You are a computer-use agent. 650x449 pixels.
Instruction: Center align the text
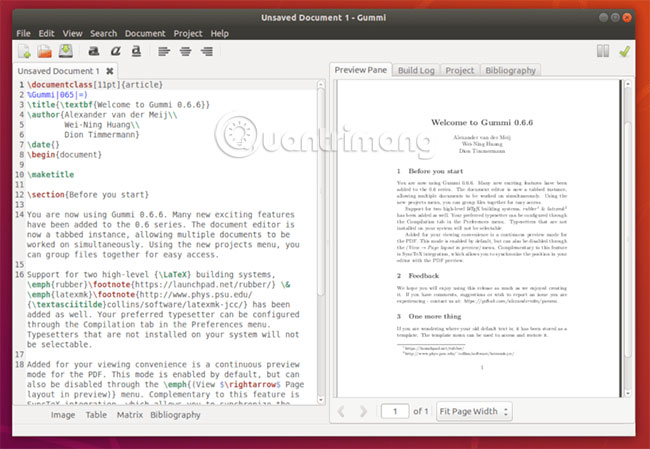click(185, 51)
